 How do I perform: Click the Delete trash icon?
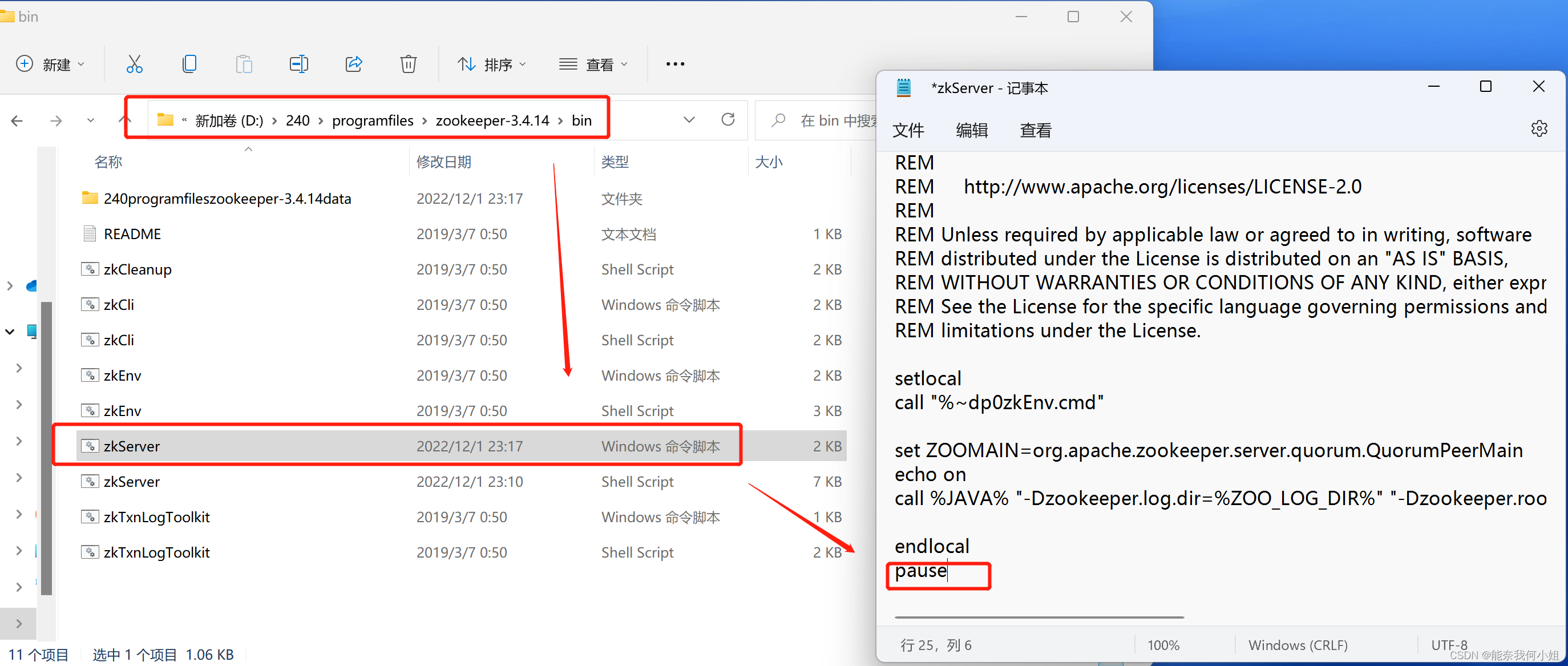(408, 63)
